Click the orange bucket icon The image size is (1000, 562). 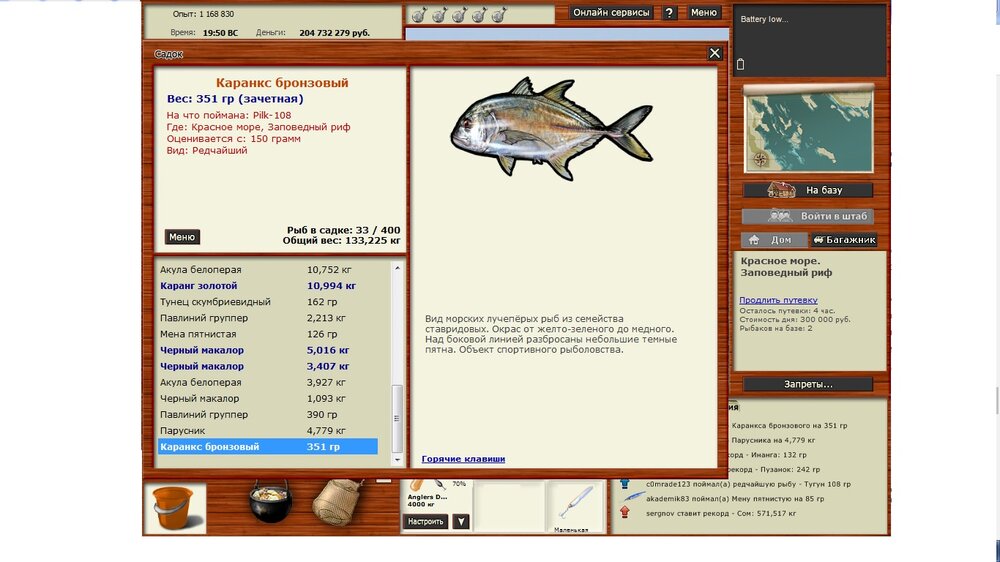point(174,508)
